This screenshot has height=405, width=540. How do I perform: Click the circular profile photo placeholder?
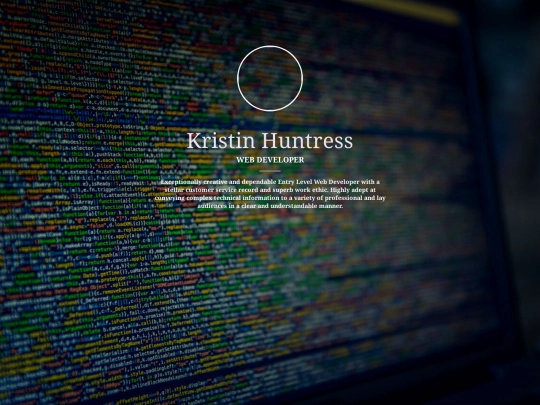click(x=270, y=78)
